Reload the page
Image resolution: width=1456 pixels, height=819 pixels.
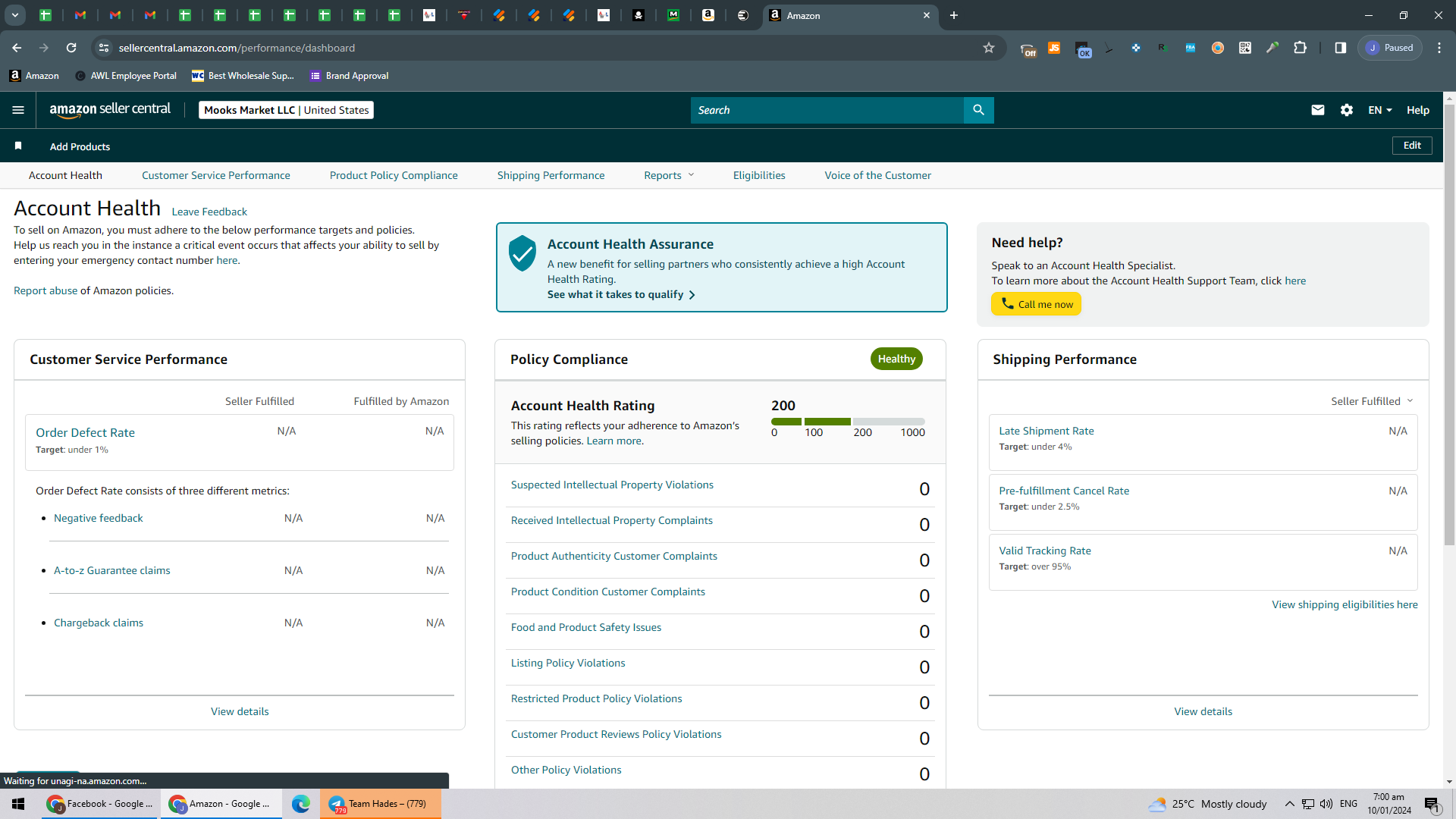click(71, 48)
